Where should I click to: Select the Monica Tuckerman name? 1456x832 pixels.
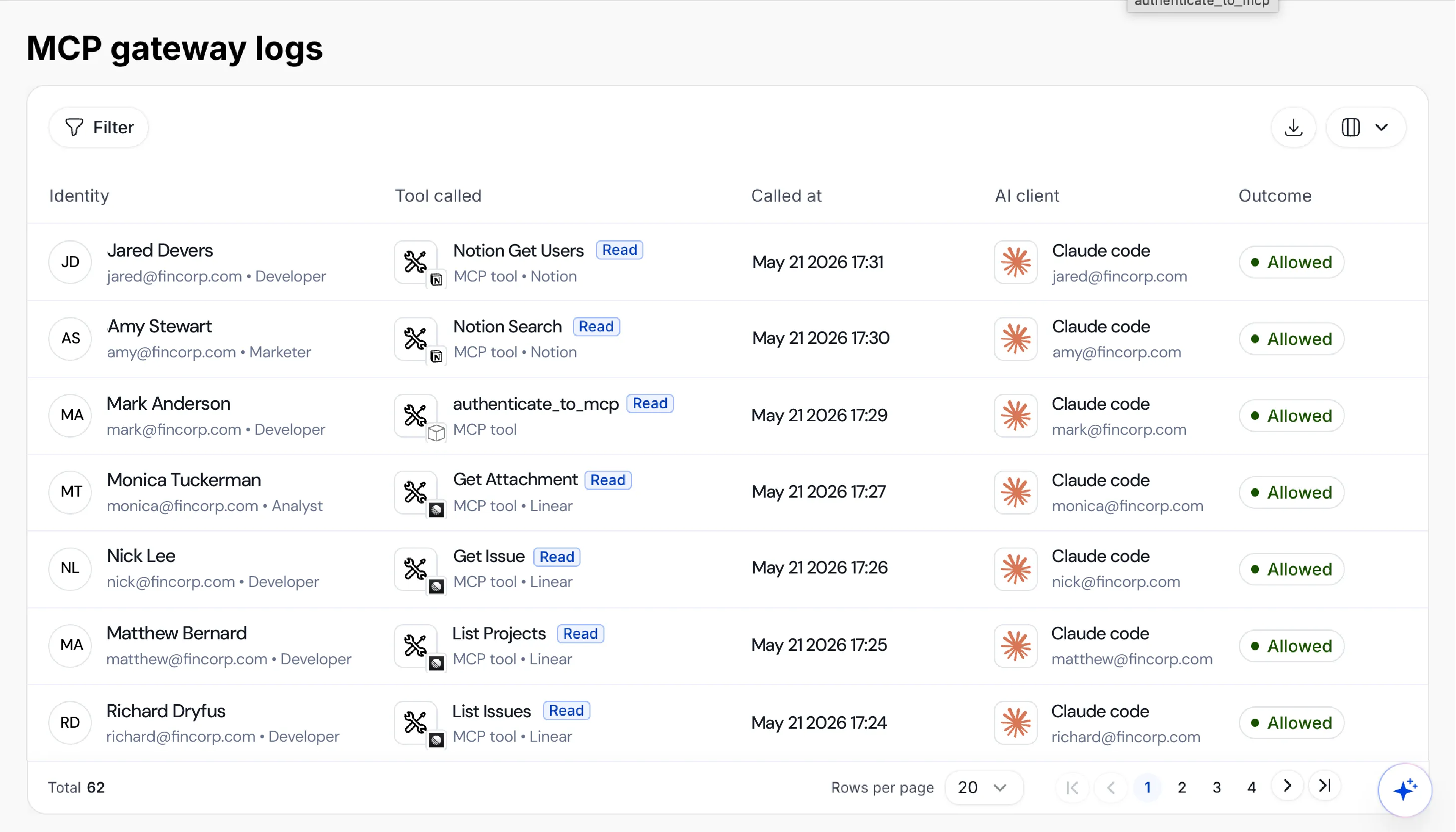184,480
